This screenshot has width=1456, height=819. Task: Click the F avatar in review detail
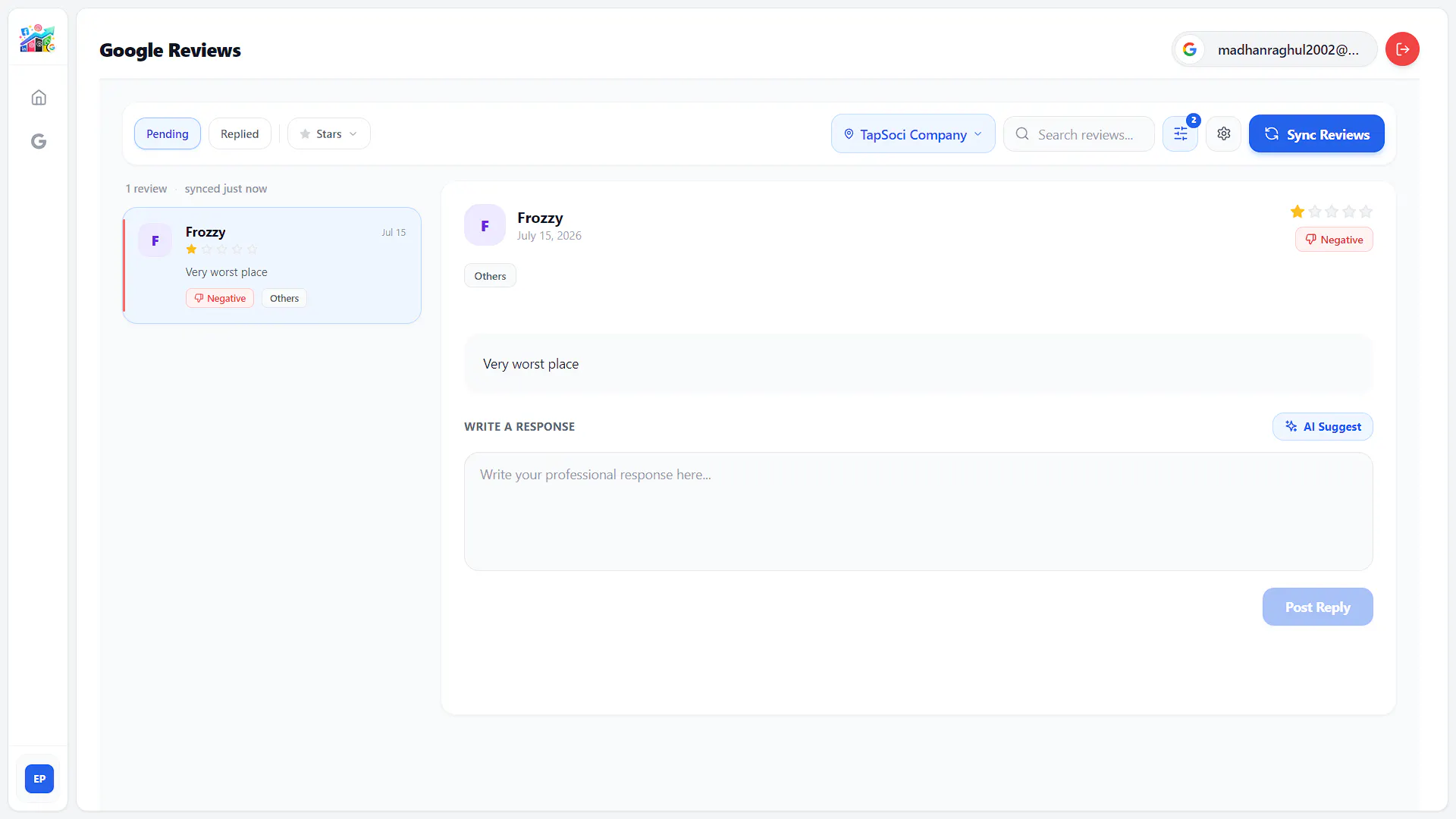[485, 225]
